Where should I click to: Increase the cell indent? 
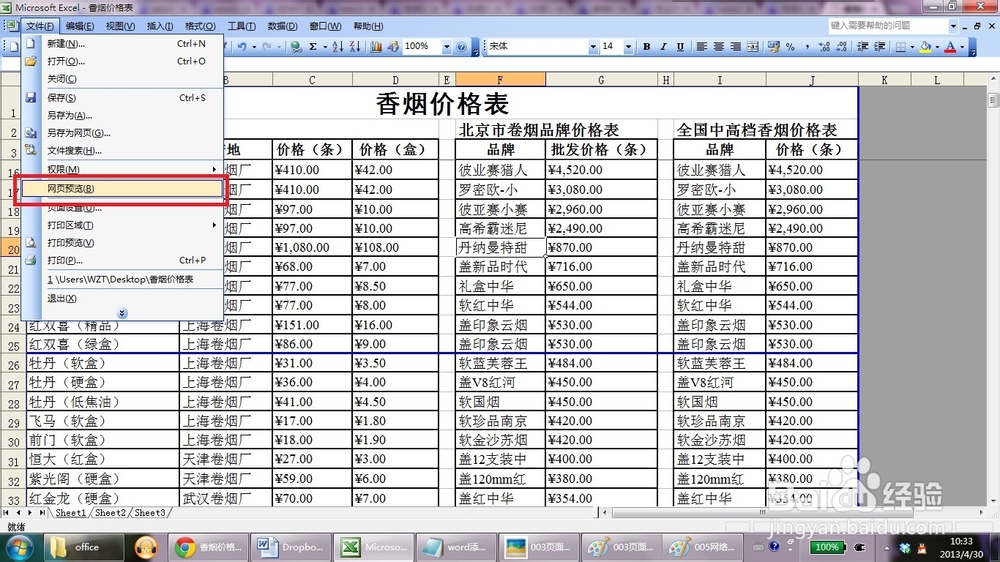tap(879, 47)
